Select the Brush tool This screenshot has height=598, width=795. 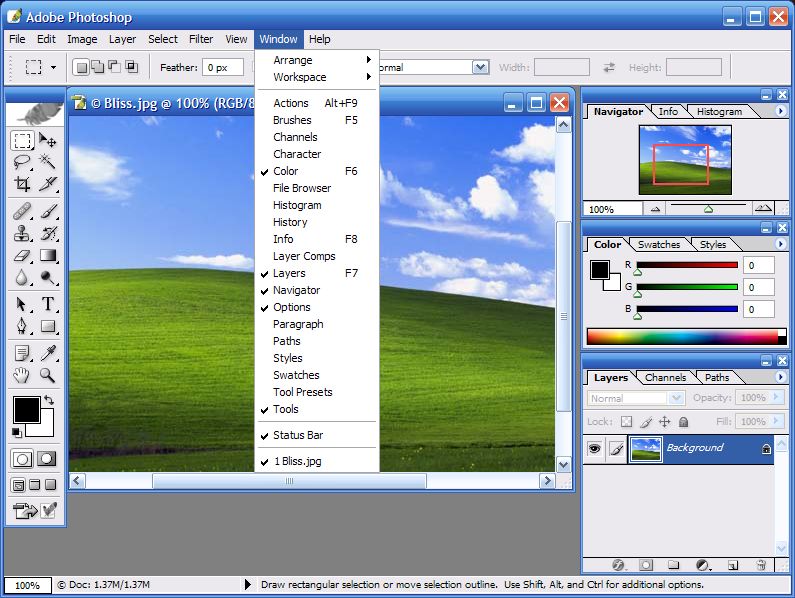(48, 210)
